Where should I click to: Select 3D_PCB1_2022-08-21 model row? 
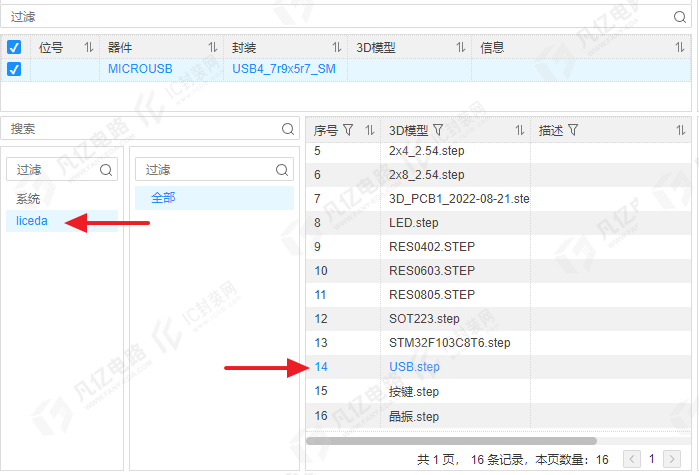[x=498, y=199]
